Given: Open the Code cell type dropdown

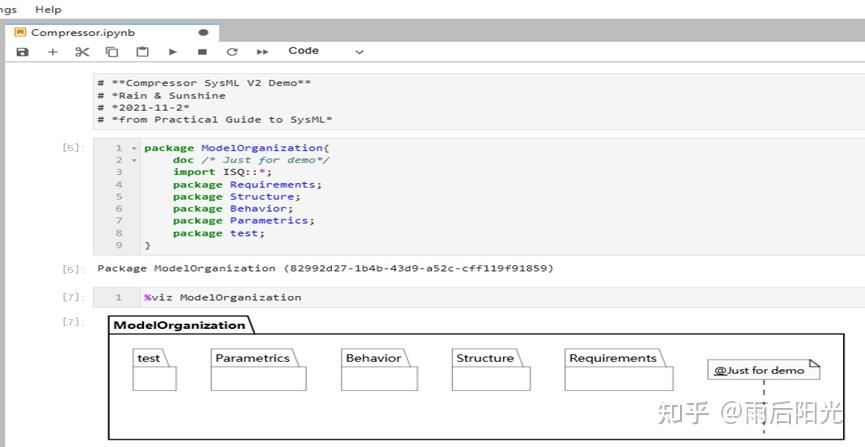Looking at the screenshot, I should coord(326,51).
